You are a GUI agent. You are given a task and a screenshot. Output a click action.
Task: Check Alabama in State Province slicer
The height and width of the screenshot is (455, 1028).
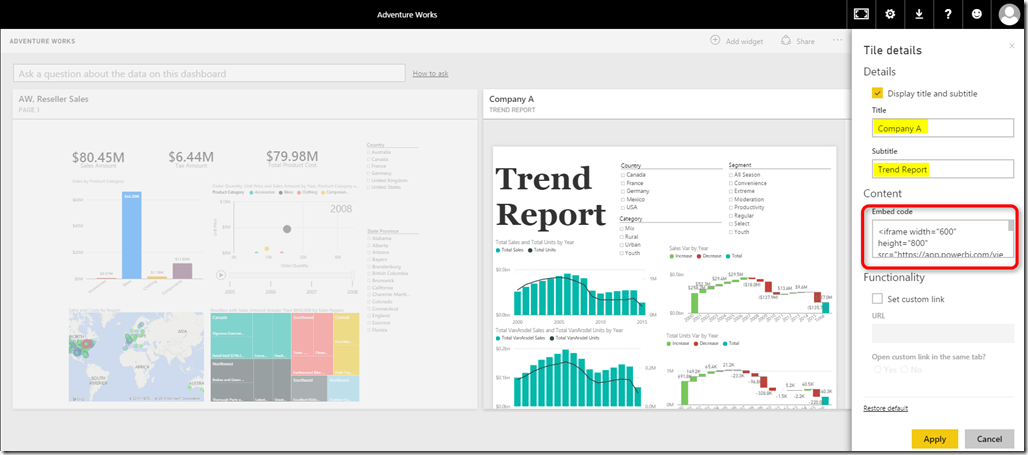click(x=370, y=239)
